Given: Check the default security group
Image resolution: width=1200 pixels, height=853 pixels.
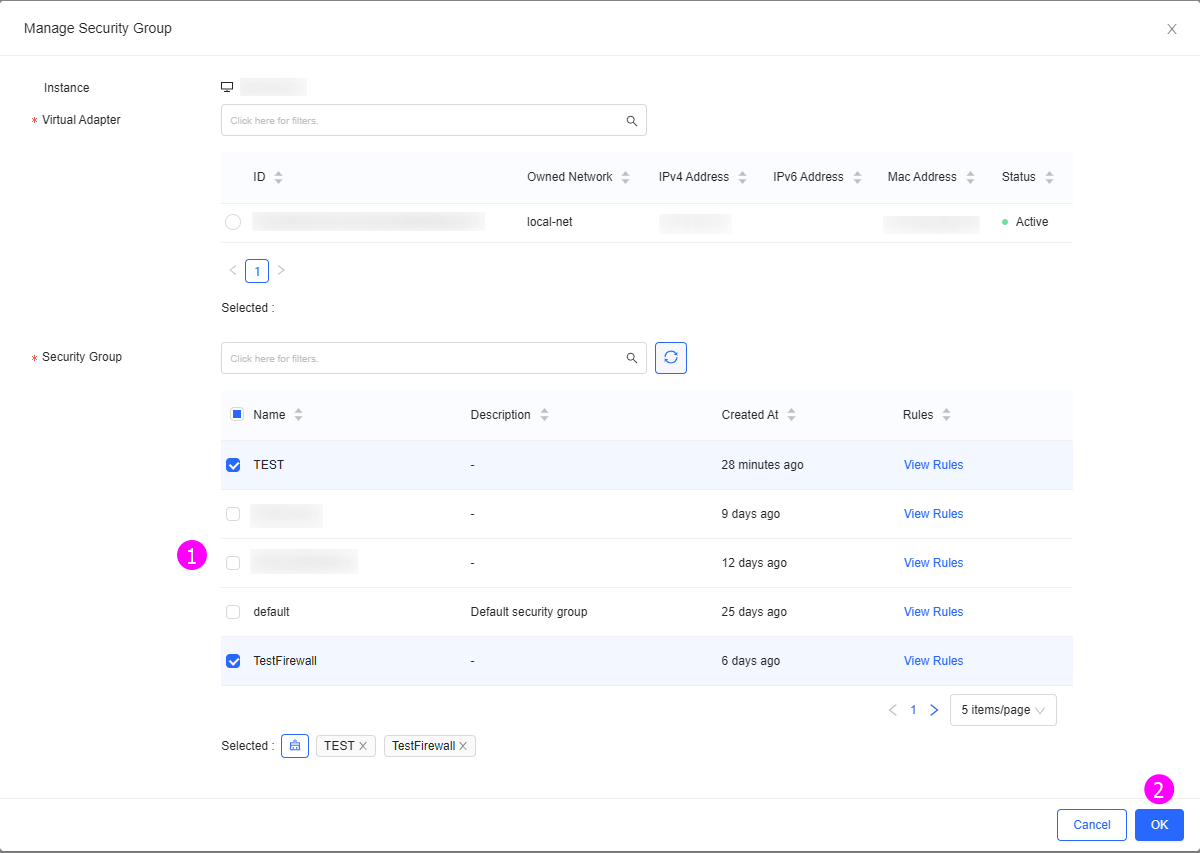Looking at the screenshot, I should coord(233,612).
